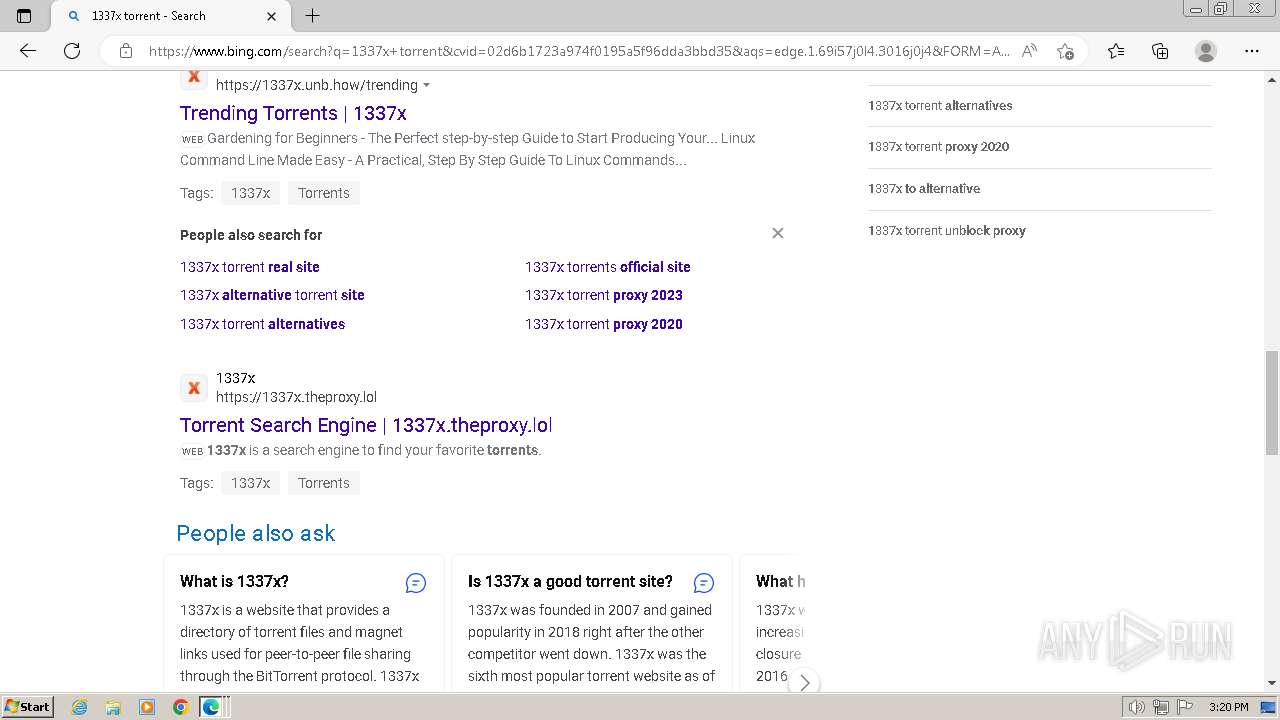Viewport: 1280px width, 720px height.
Task: Open the tab actions menu icon
Action: (x=24, y=16)
